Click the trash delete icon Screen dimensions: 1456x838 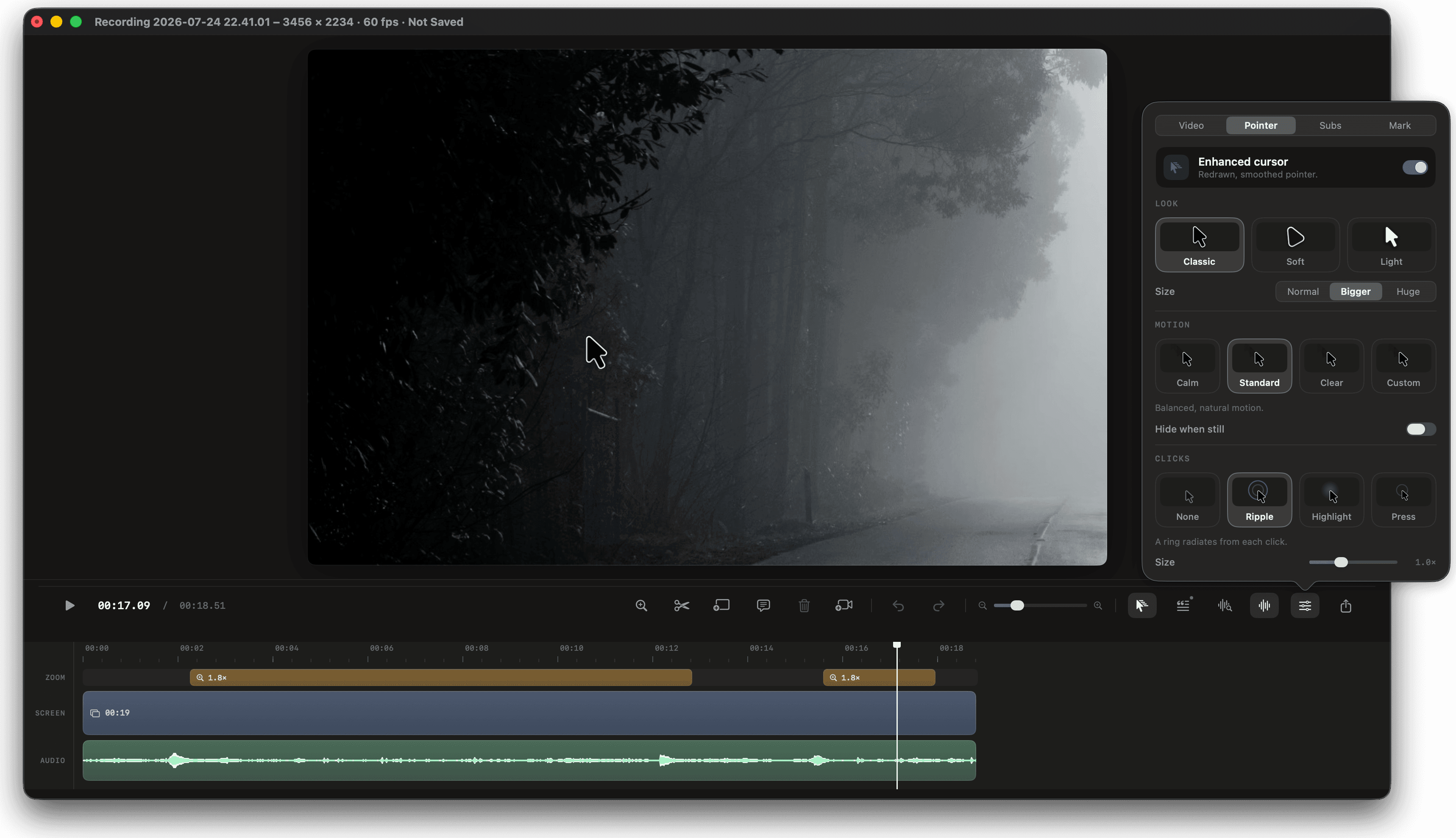click(x=804, y=605)
